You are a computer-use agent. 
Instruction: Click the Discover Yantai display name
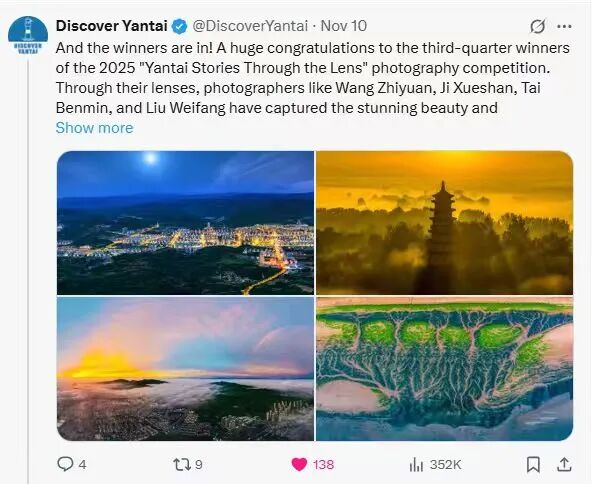pos(111,25)
